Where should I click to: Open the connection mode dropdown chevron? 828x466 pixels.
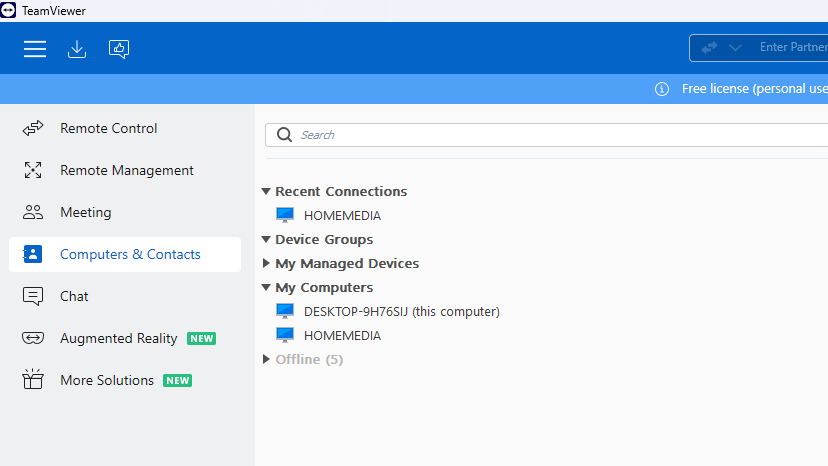(x=736, y=48)
